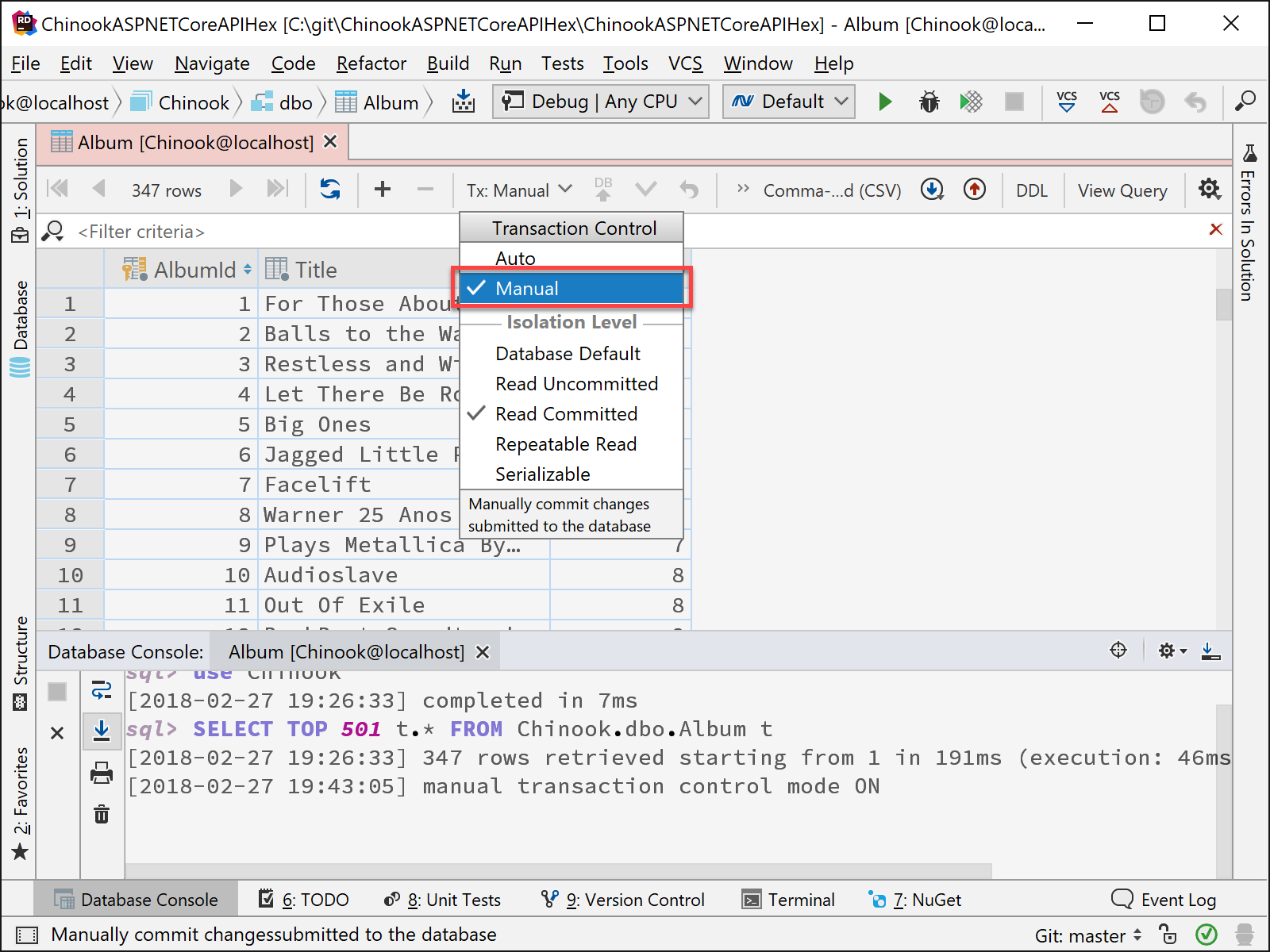Select the Audioslave title cell

click(404, 575)
